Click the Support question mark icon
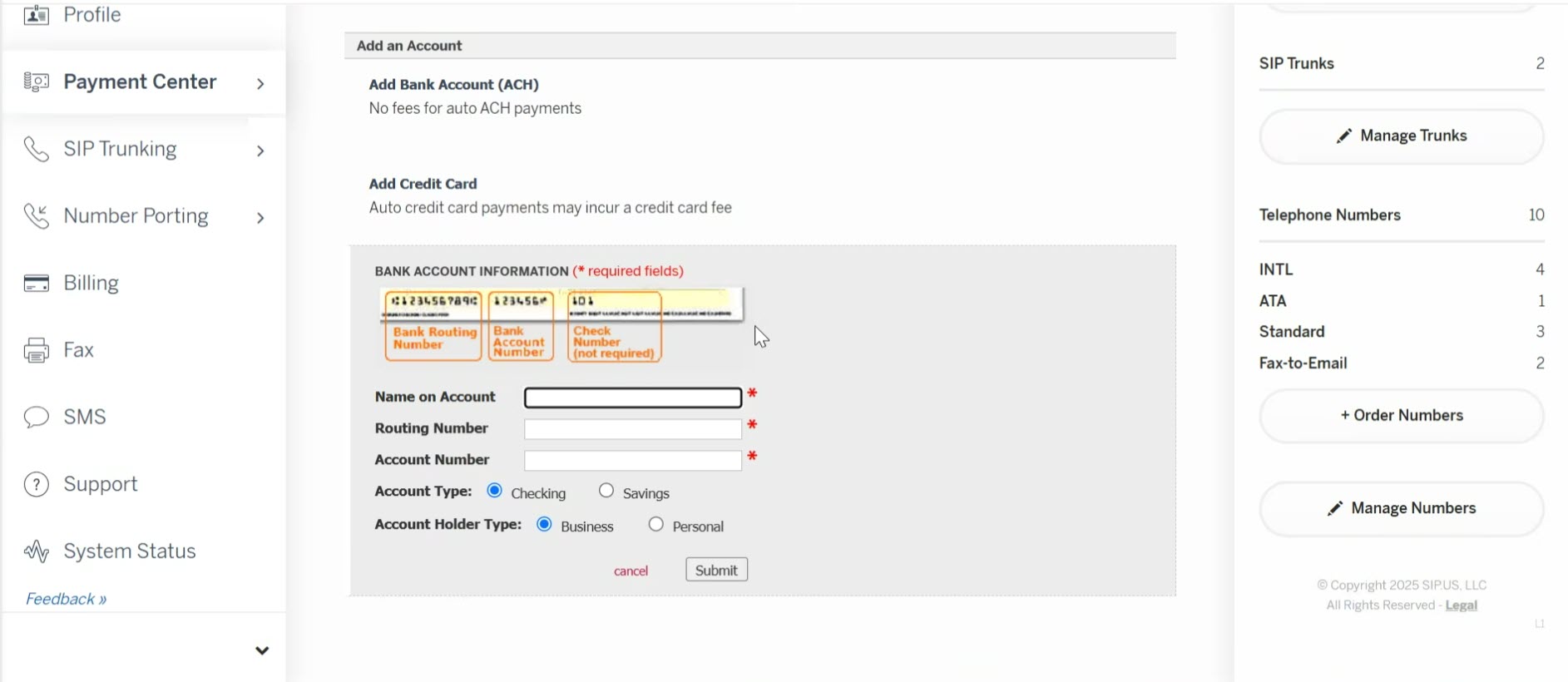The image size is (1568, 682). coord(36,484)
